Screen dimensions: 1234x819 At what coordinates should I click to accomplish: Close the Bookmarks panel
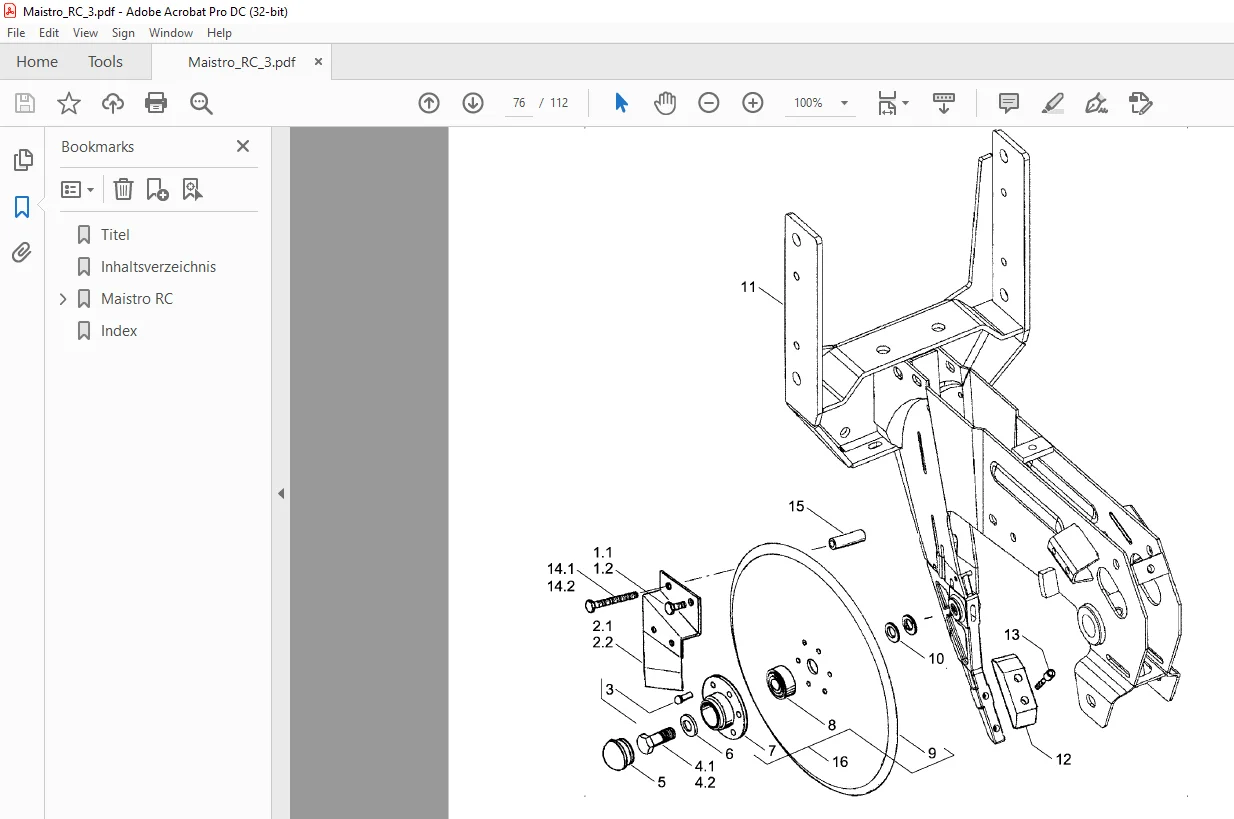click(x=243, y=146)
